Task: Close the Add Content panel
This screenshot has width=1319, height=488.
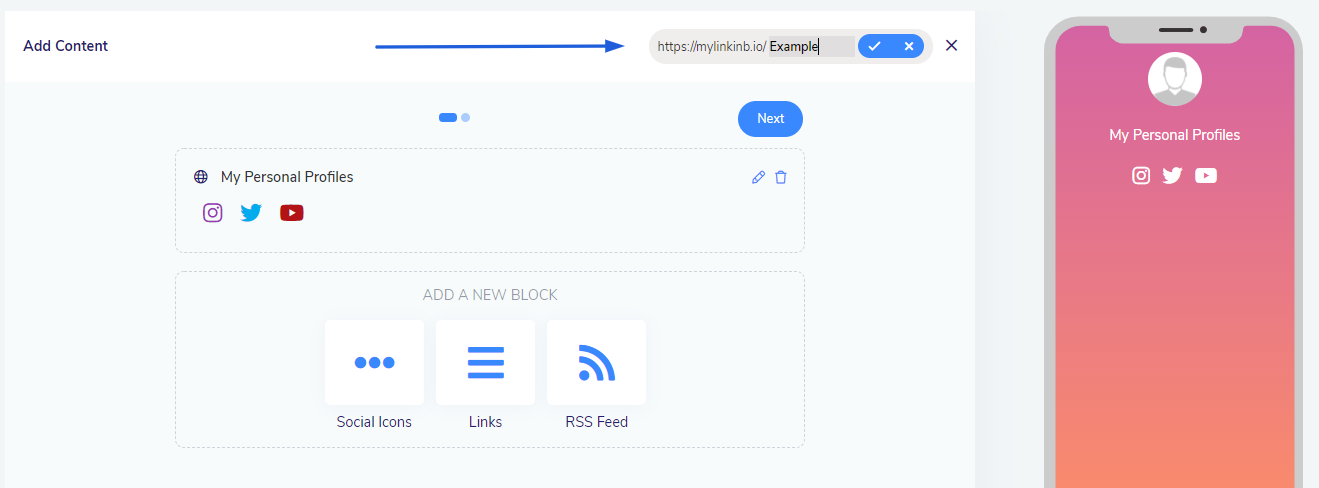Action: 951,45
